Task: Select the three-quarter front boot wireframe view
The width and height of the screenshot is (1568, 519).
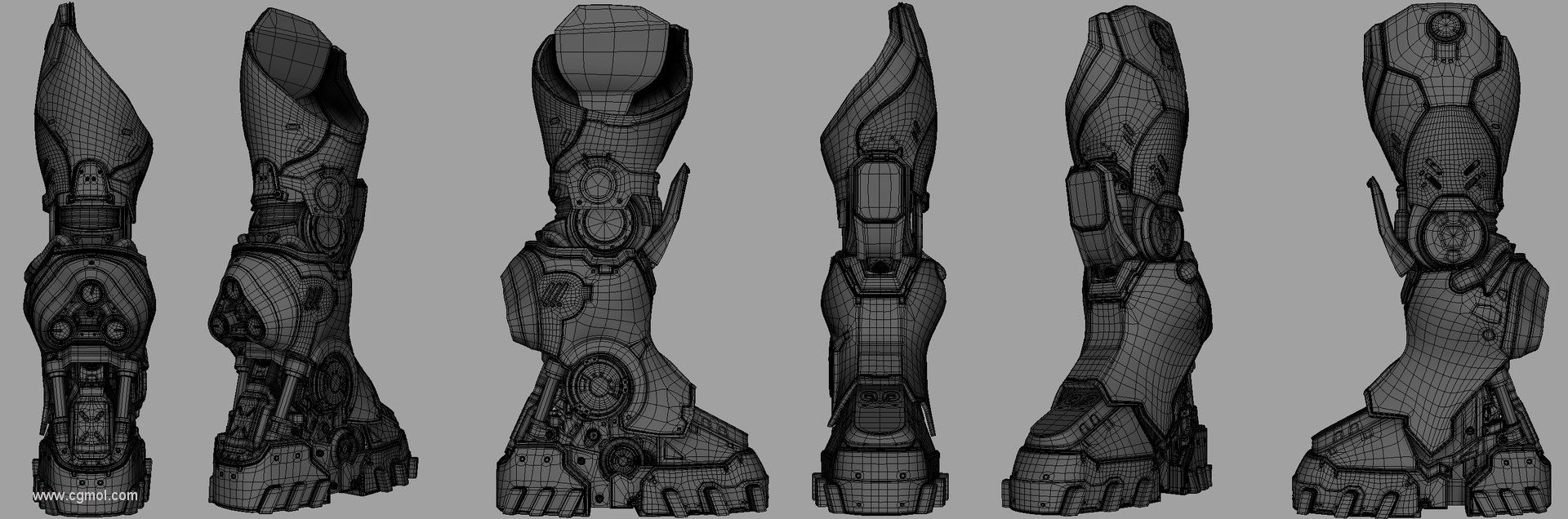Action: 314,259
